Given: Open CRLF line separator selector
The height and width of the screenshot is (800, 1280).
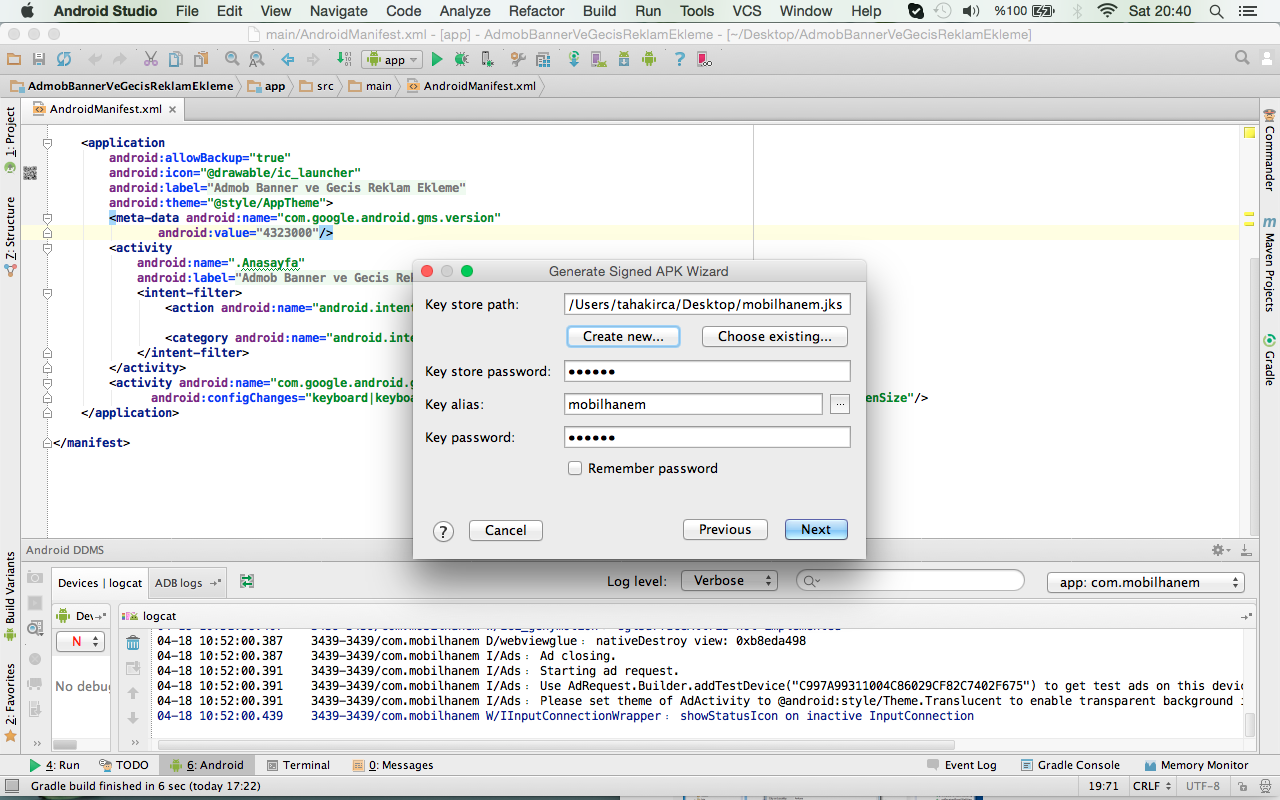Looking at the screenshot, I should (x=1153, y=786).
